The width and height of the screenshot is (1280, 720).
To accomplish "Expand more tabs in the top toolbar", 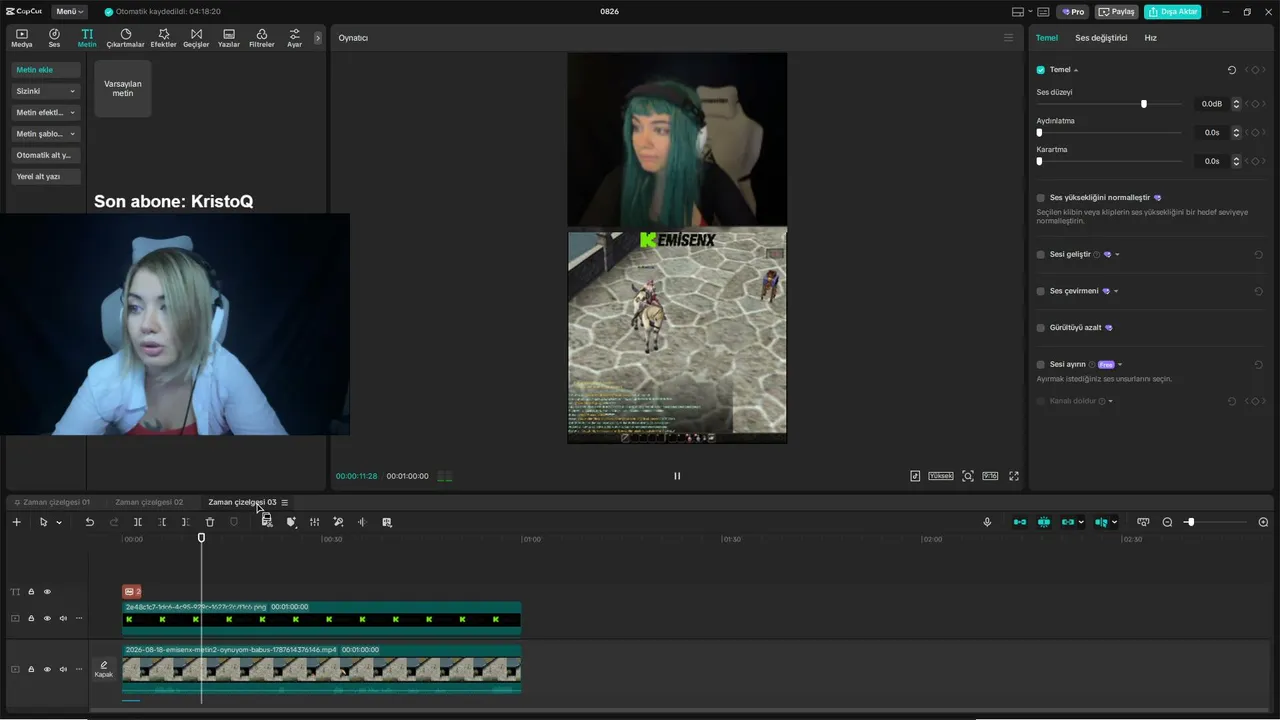I will (318, 38).
